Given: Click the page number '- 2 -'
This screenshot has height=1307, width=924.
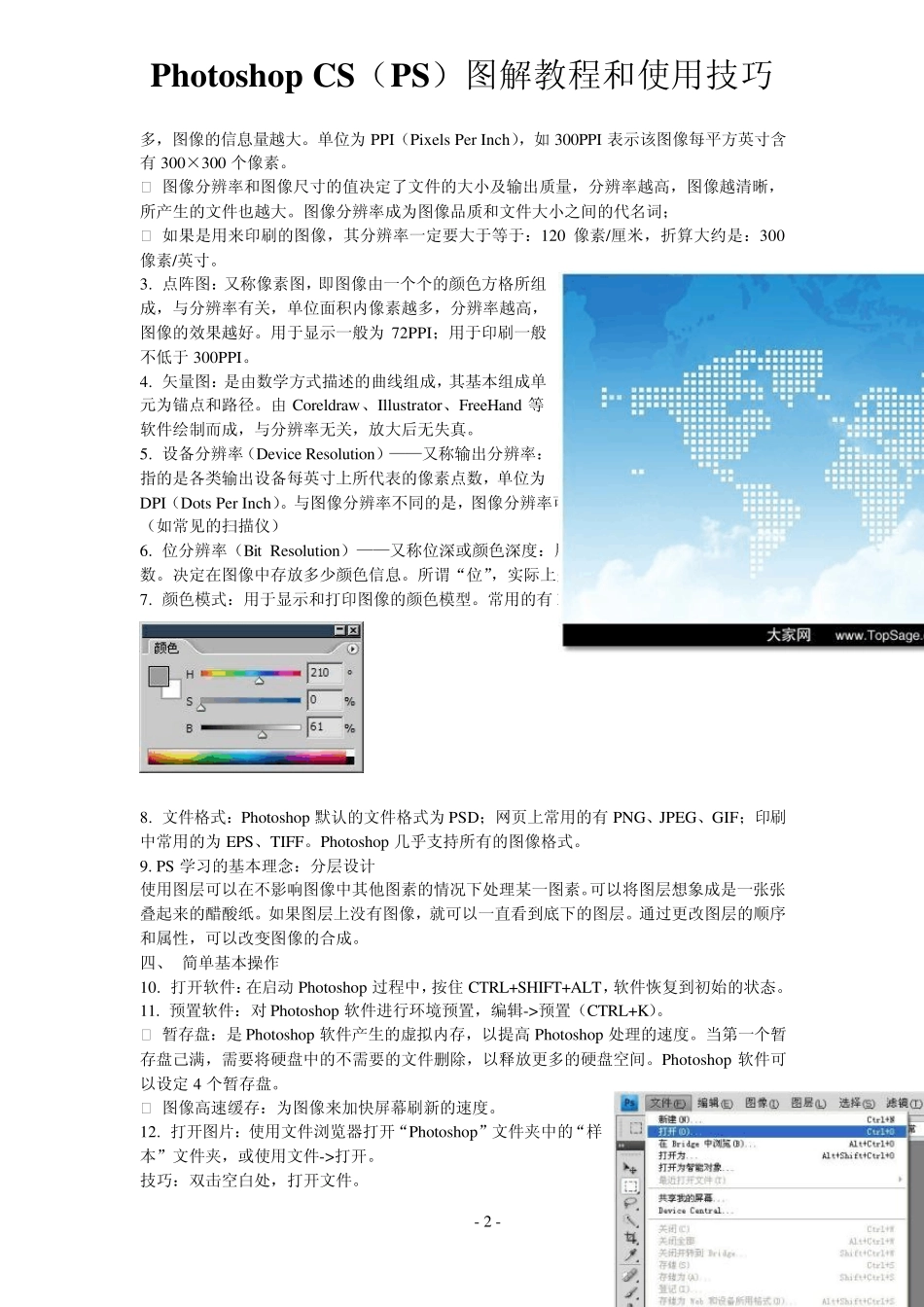Looking at the screenshot, I should 486,1222.
